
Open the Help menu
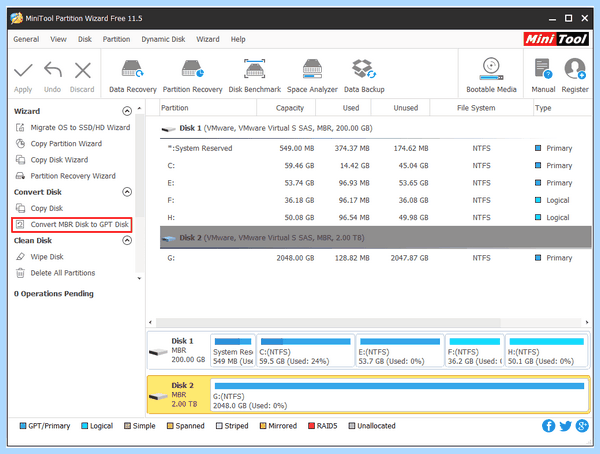(x=238, y=39)
